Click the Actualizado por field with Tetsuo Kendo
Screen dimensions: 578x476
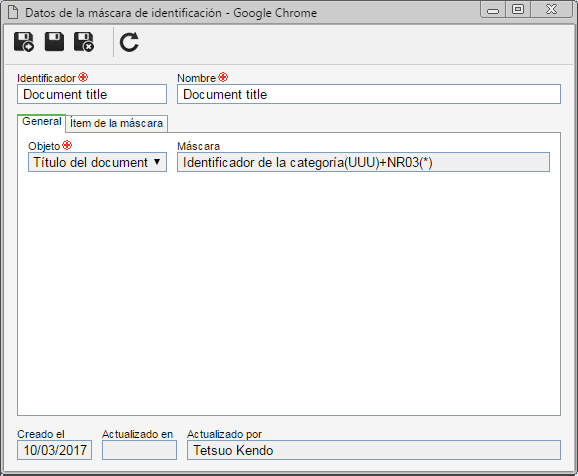pyautogui.click(x=374, y=450)
